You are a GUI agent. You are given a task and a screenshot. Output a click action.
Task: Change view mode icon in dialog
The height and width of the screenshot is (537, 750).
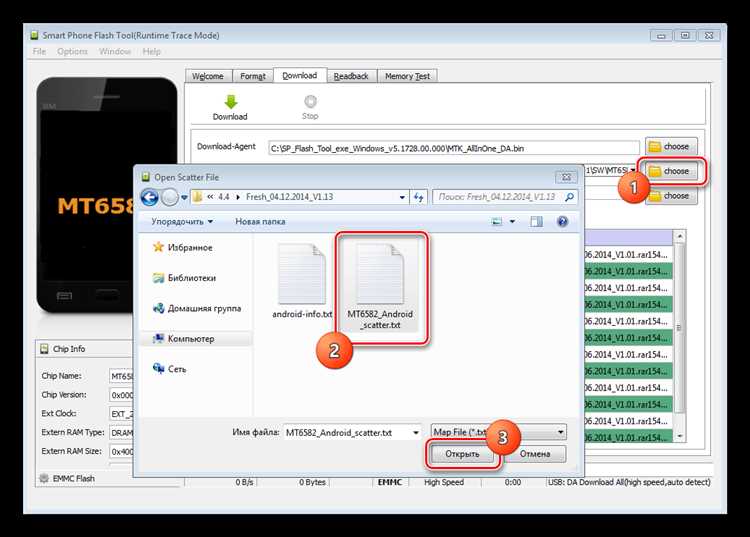click(x=497, y=221)
